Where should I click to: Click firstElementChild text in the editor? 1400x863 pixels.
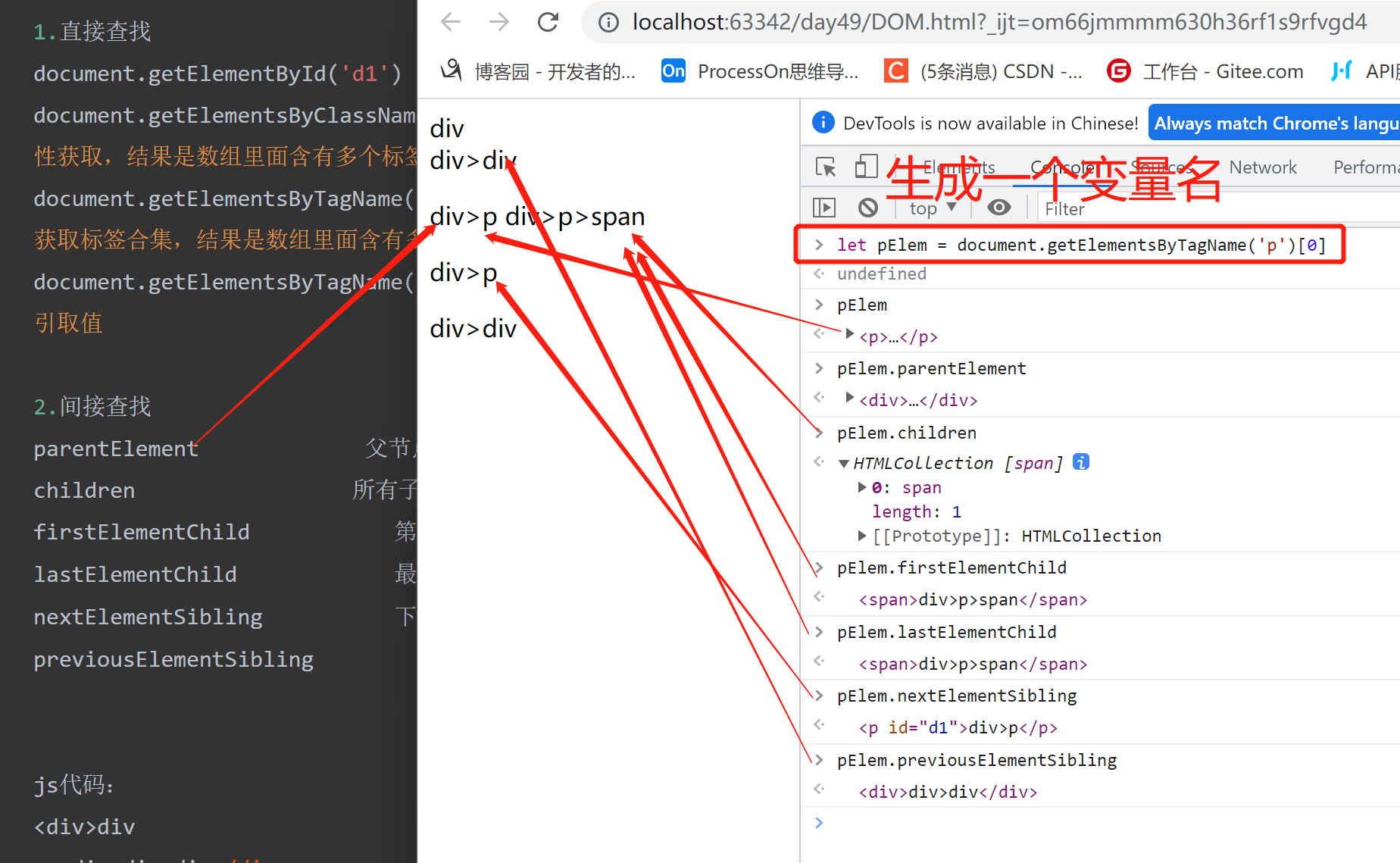(142, 532)
